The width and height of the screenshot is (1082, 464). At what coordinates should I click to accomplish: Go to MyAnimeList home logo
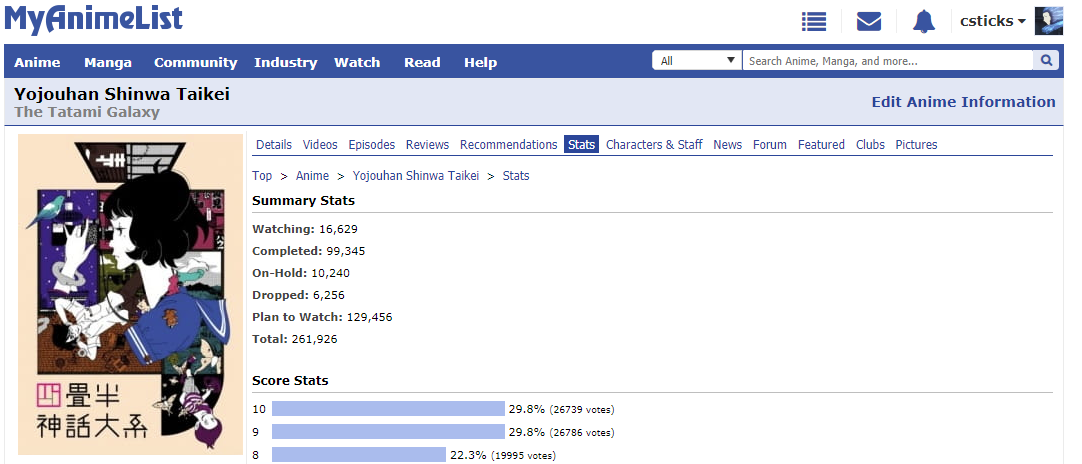pyautogui.click(x=94, y=19)
